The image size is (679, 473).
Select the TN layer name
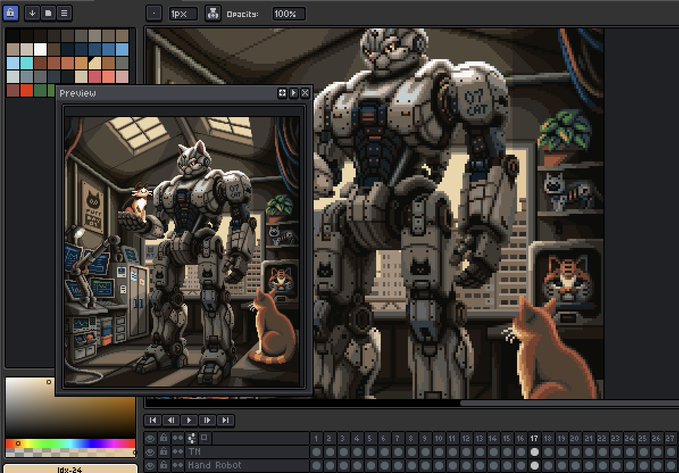tap(194, 452)
